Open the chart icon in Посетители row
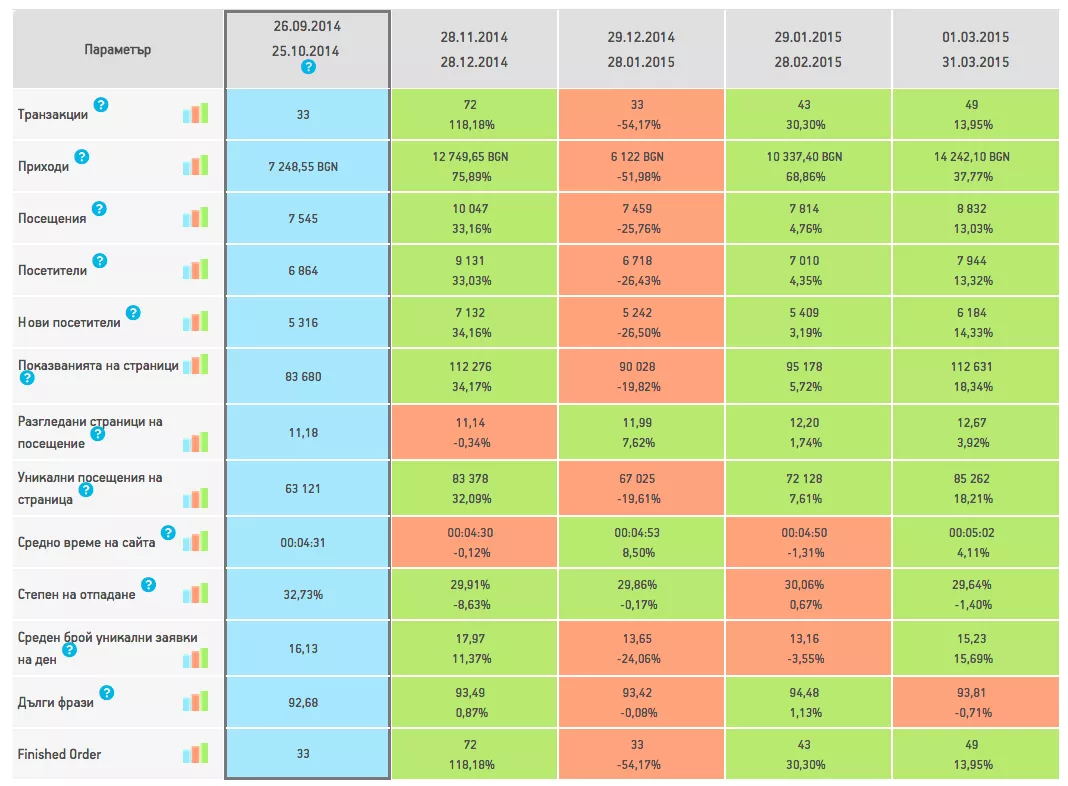 coord(195,270)
